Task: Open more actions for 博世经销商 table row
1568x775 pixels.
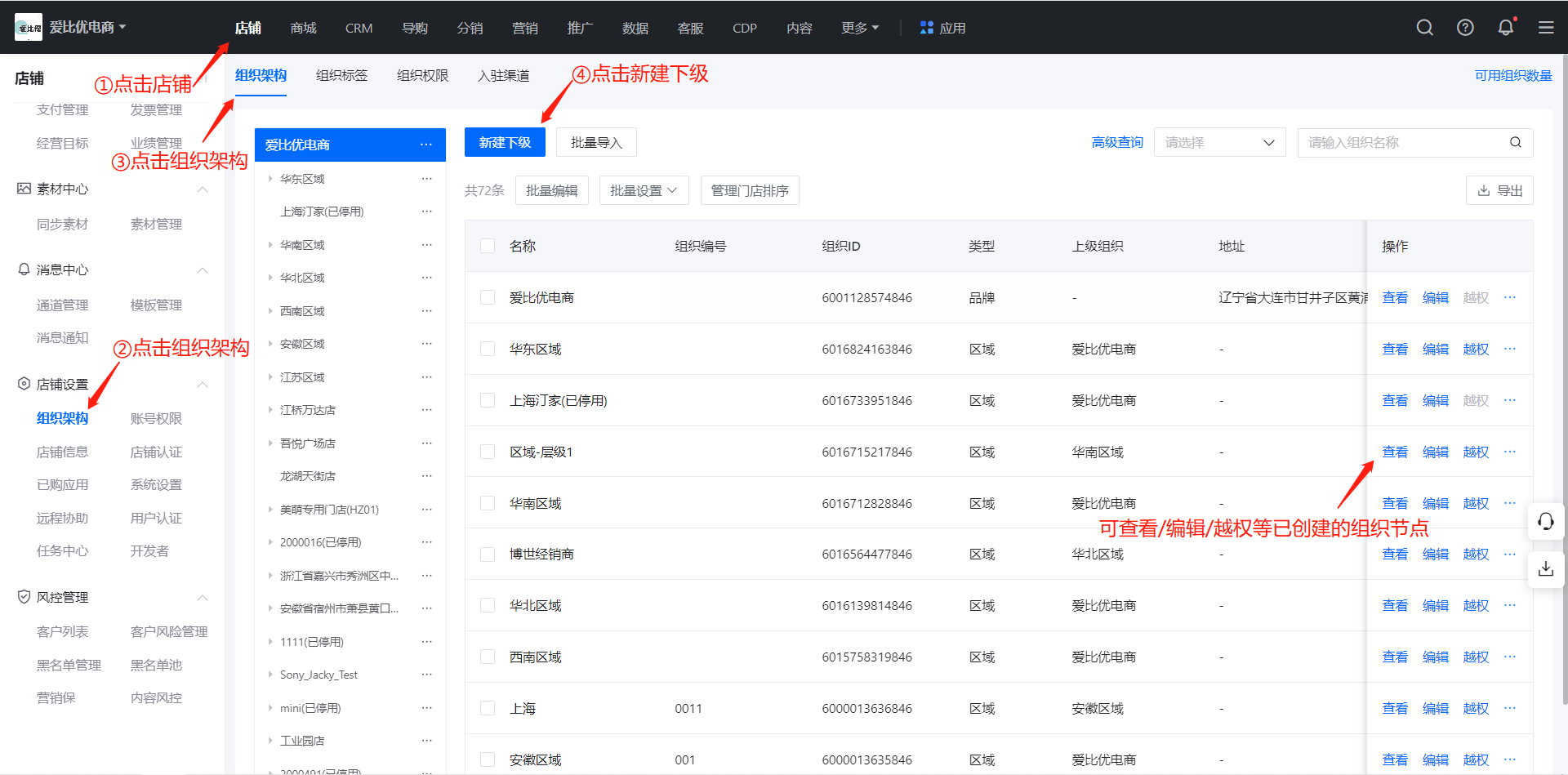Action: coord(1510,554)
